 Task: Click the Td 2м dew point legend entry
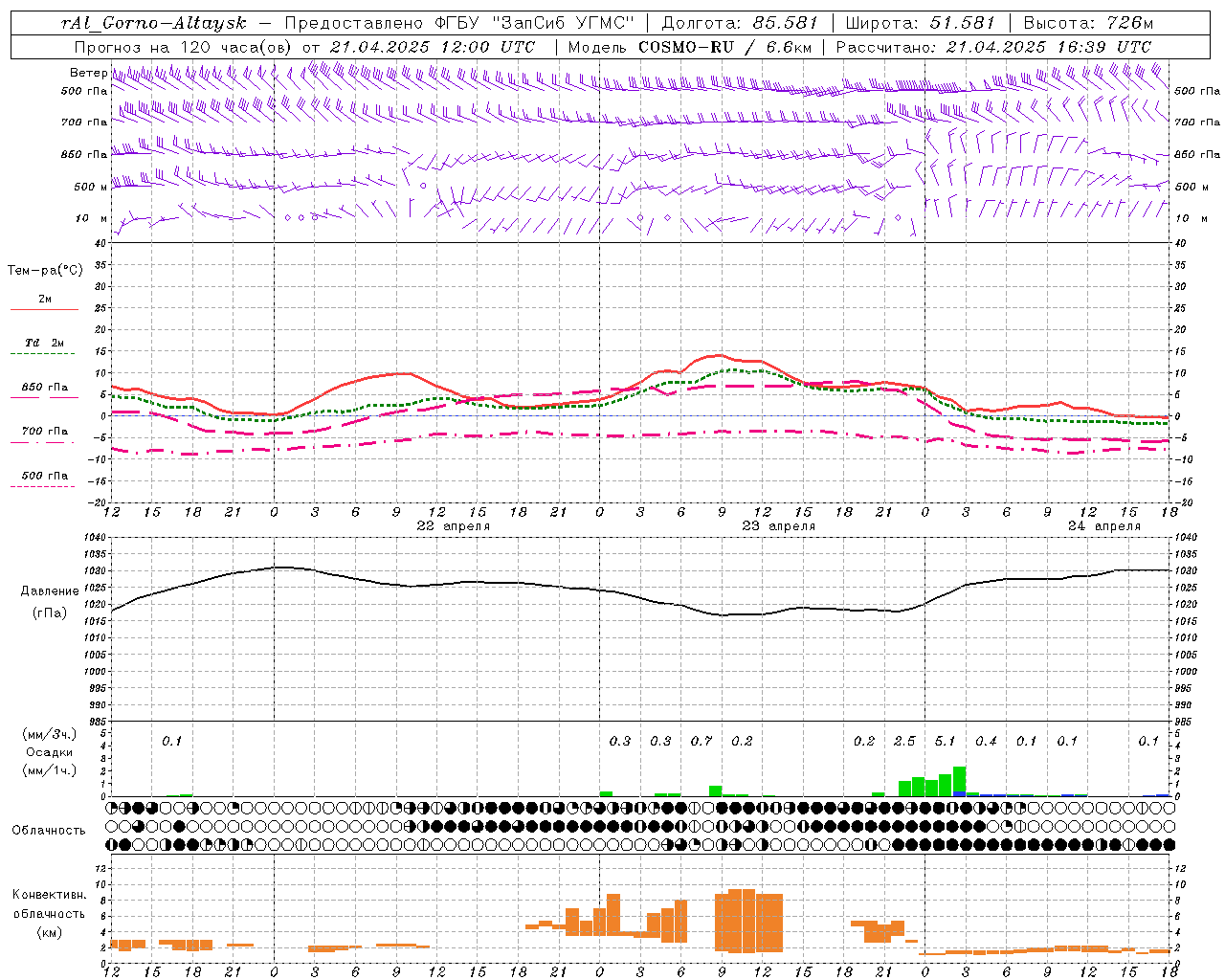pyautogui.click(x=45, y=343)
